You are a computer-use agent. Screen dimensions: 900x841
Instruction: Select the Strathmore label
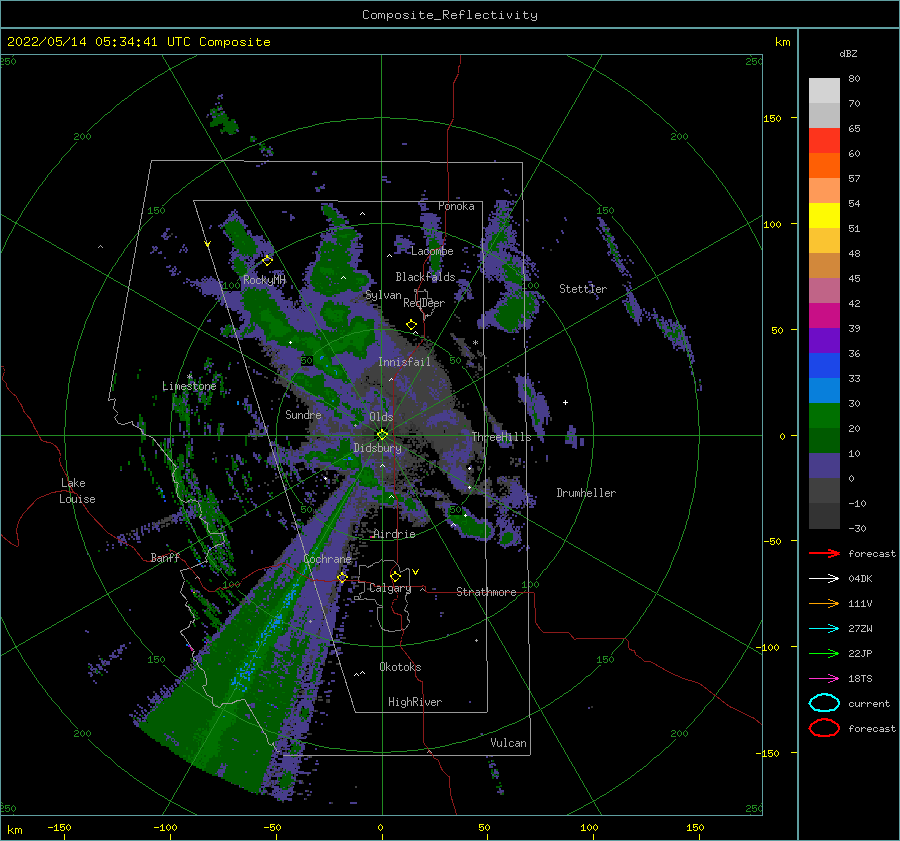click(486, 592)
